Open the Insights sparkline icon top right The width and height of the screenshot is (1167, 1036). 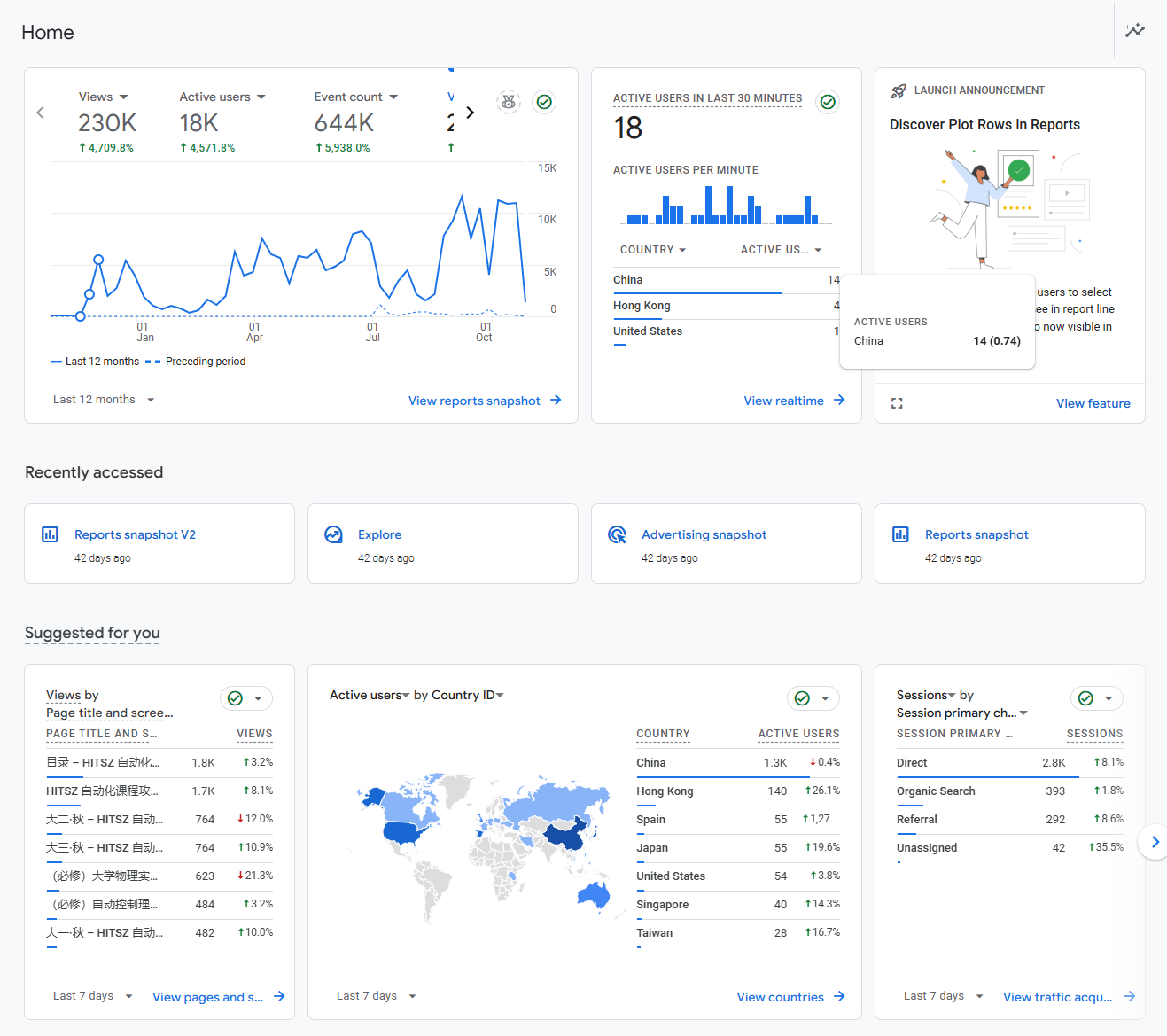1134,31
